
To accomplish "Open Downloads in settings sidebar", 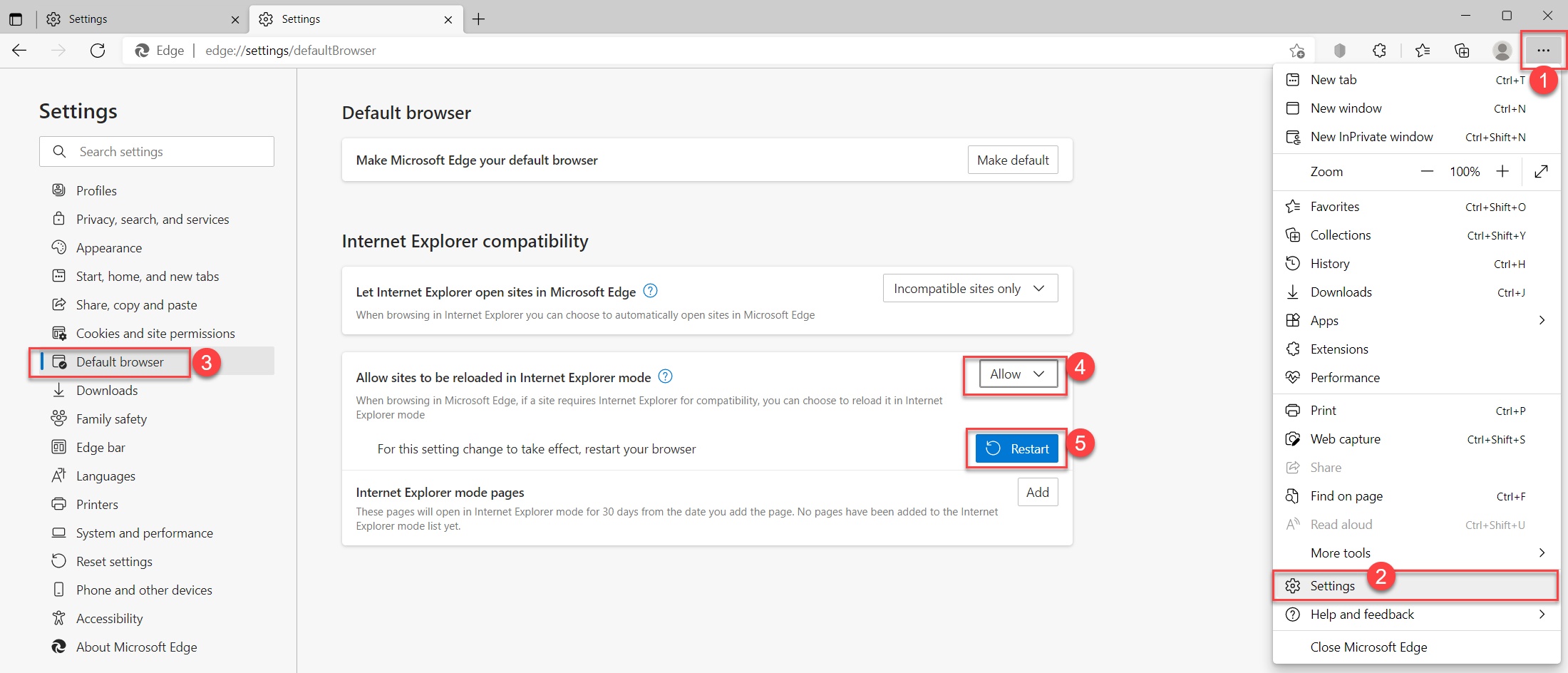I will 157,390.
